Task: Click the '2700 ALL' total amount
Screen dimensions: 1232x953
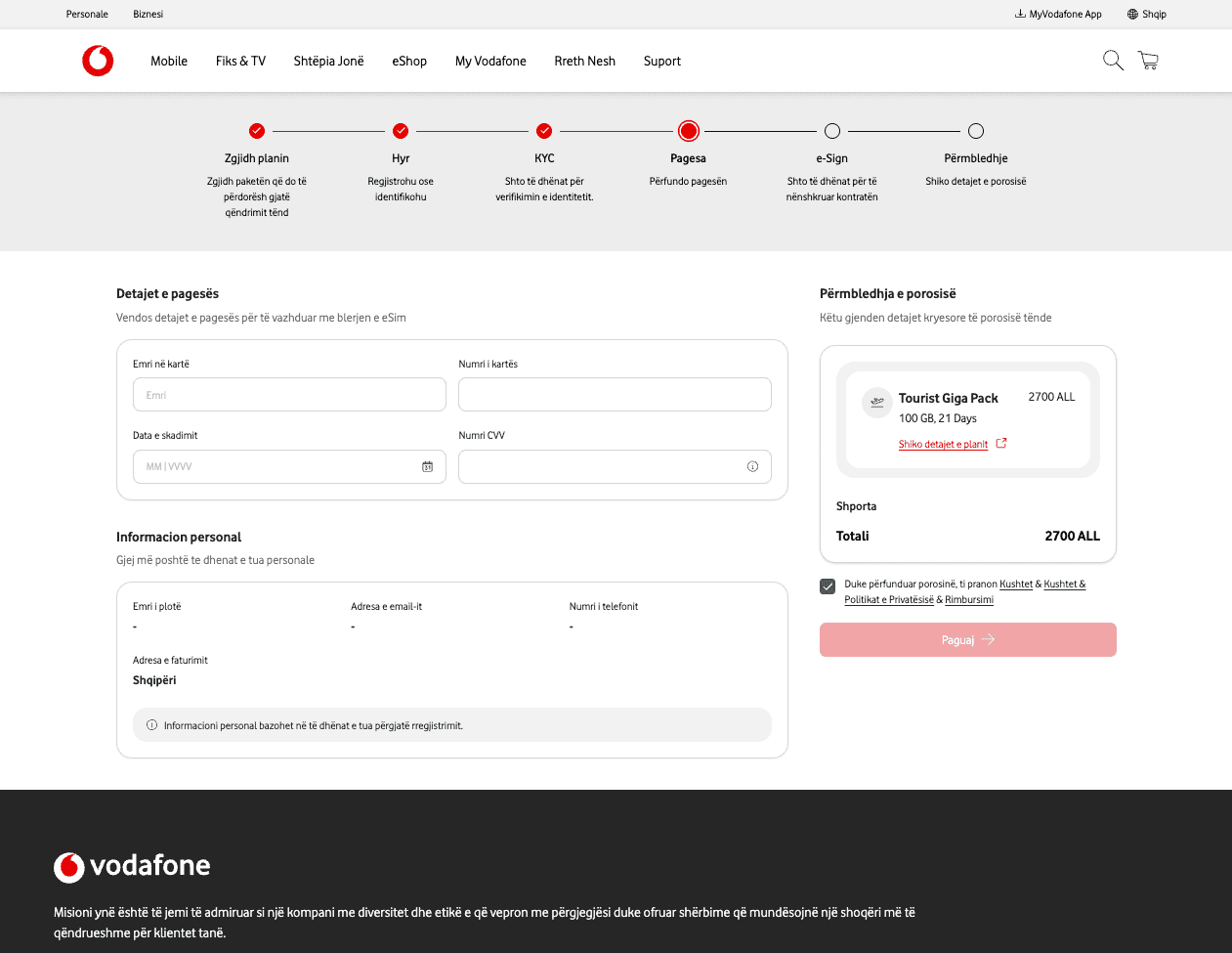Action: 1072,536
